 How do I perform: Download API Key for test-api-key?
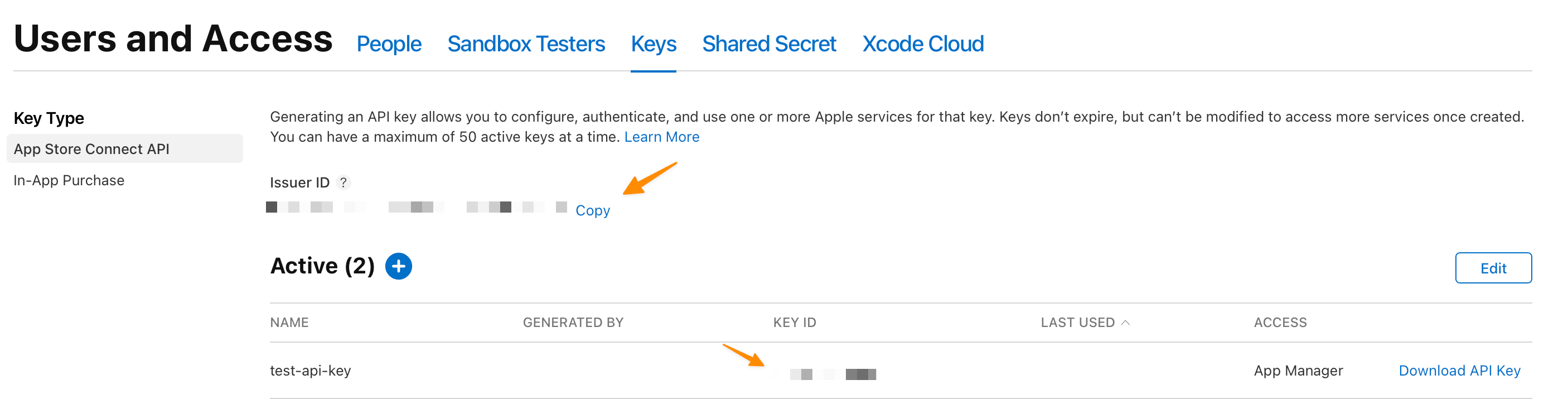[1459, 370]
